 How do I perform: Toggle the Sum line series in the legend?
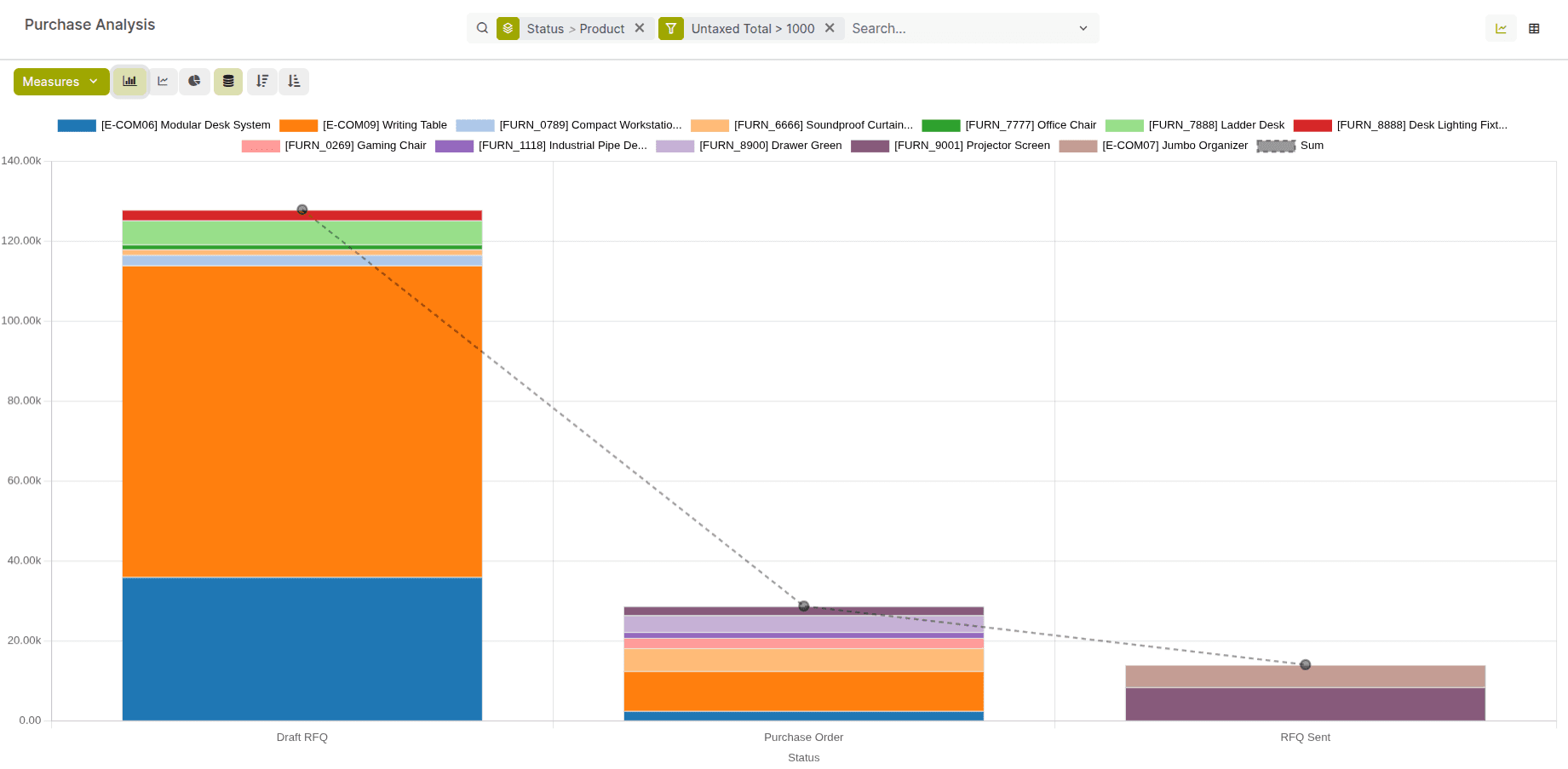pyautogui.click(x=1312, y=146)
